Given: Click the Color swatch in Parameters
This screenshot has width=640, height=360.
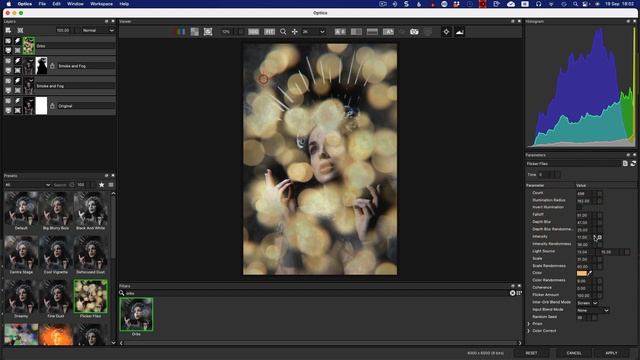Looking at the screenshot, I should coord(582,273).
